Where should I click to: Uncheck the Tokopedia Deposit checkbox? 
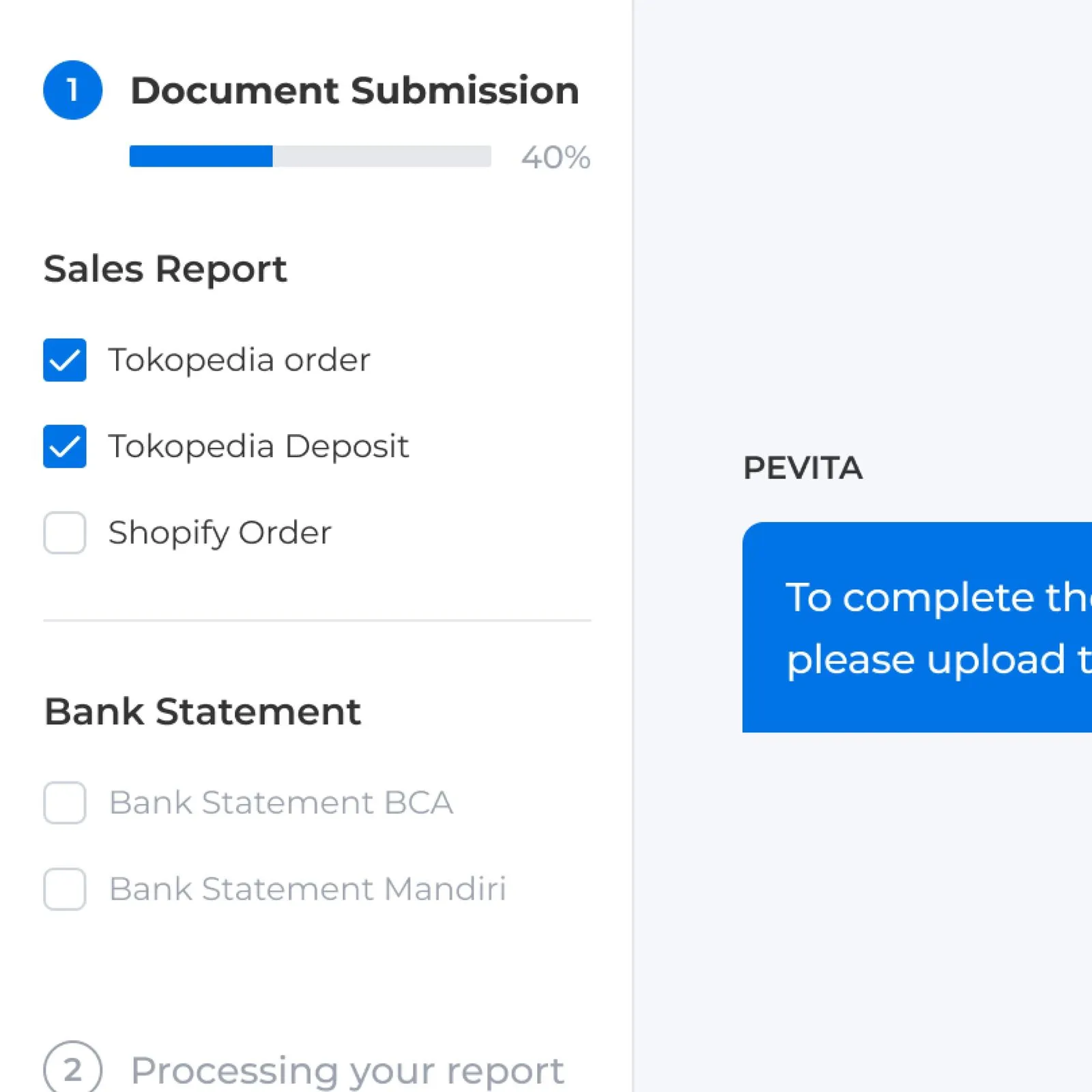click(x=65, y=446)
